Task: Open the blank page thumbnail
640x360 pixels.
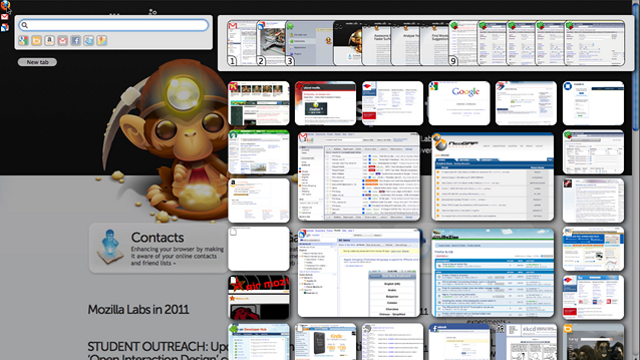Action: (x=259, y=249)
